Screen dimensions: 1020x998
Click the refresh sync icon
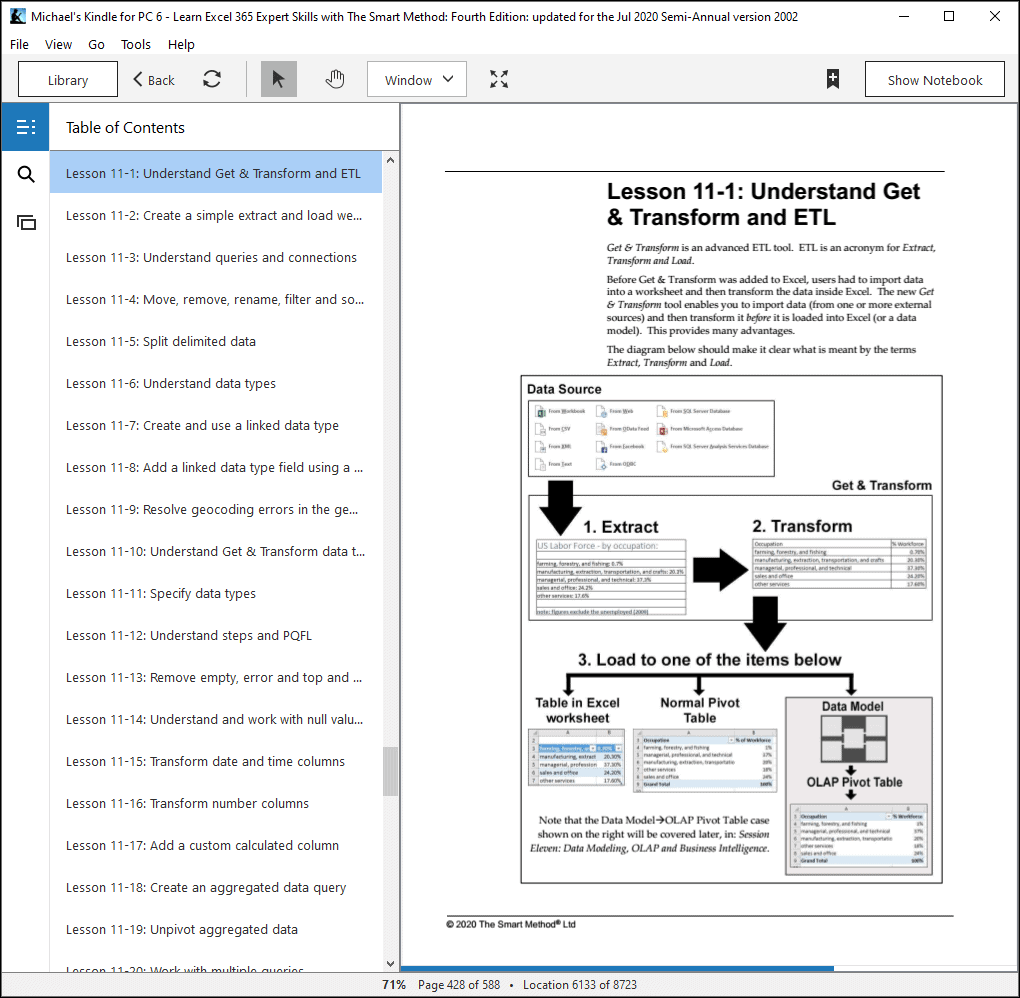[x=212, y=79]
